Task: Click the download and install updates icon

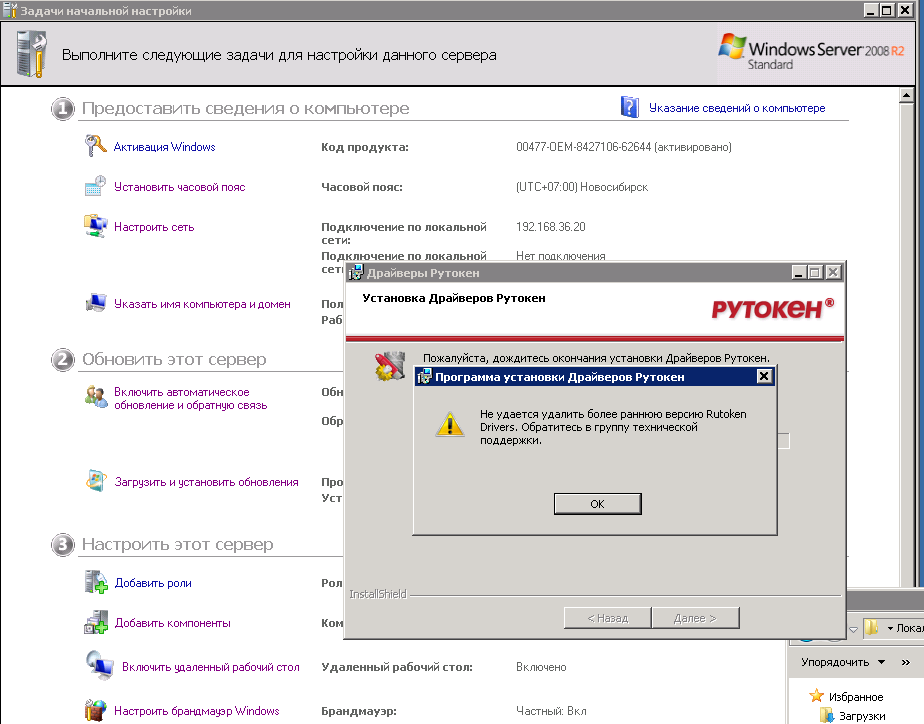Action: tap(95, 481)
